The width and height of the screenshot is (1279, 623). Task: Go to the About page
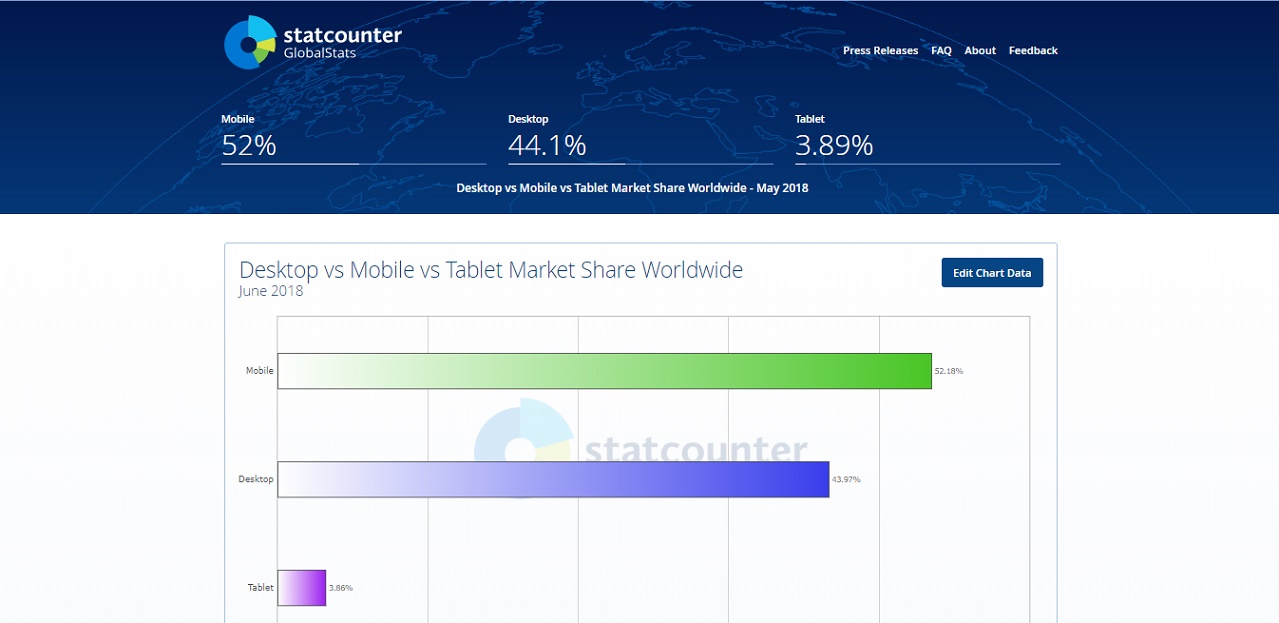coord(980,51)
